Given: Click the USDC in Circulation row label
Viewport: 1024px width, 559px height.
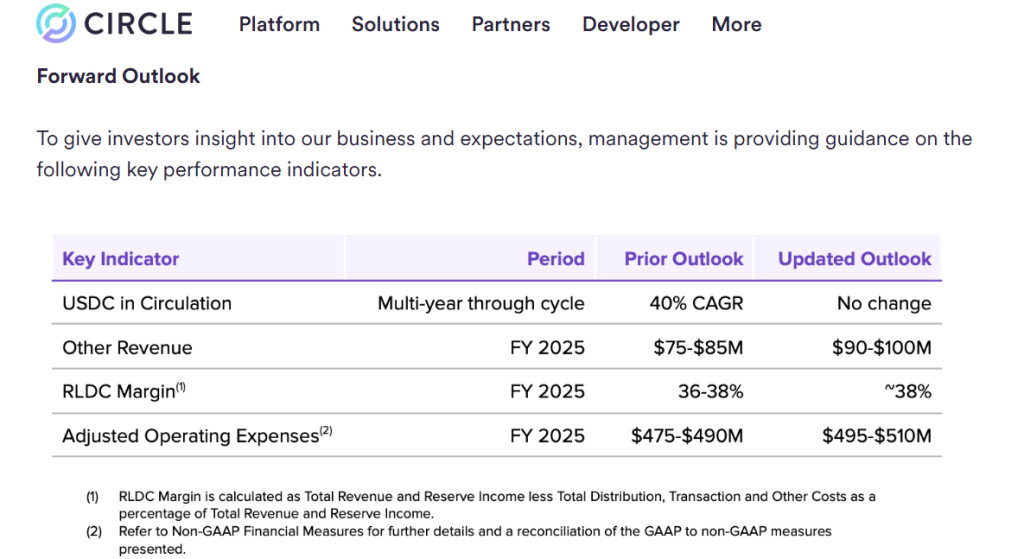Looking at the screenshot, I should pyautogui.click(x=147, y=303).
